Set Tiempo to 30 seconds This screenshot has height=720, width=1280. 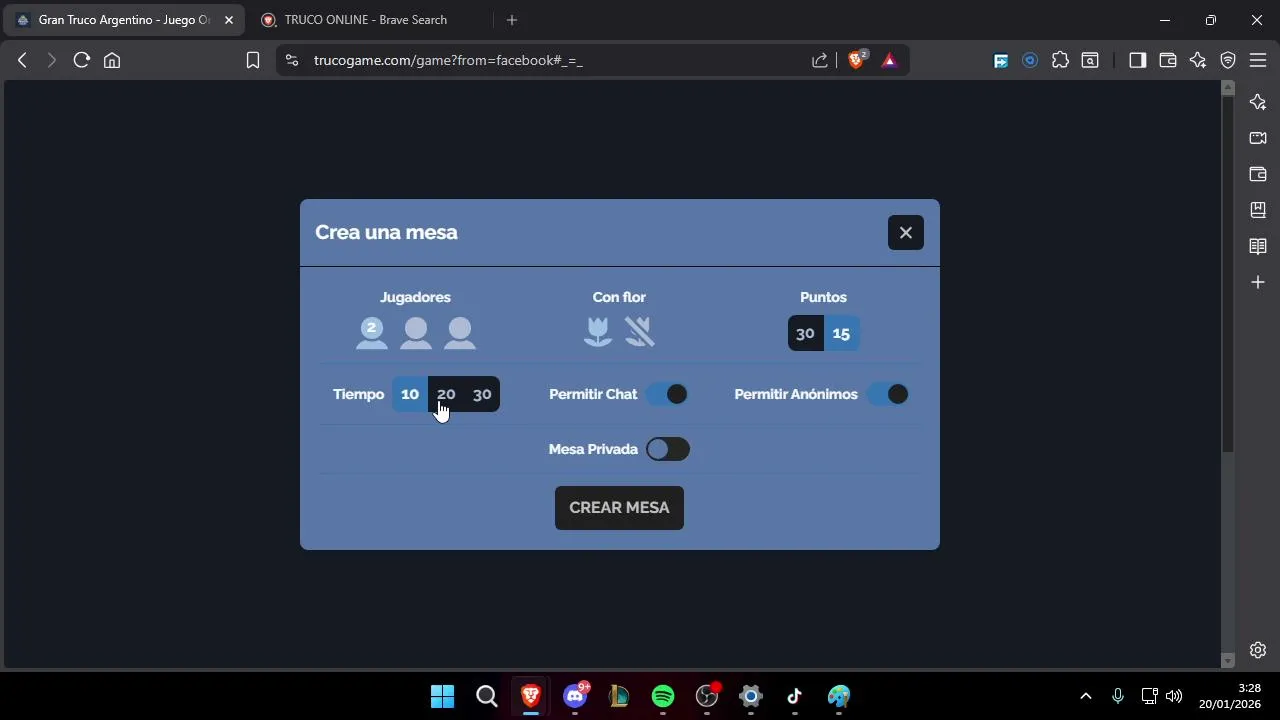[482, 394]
